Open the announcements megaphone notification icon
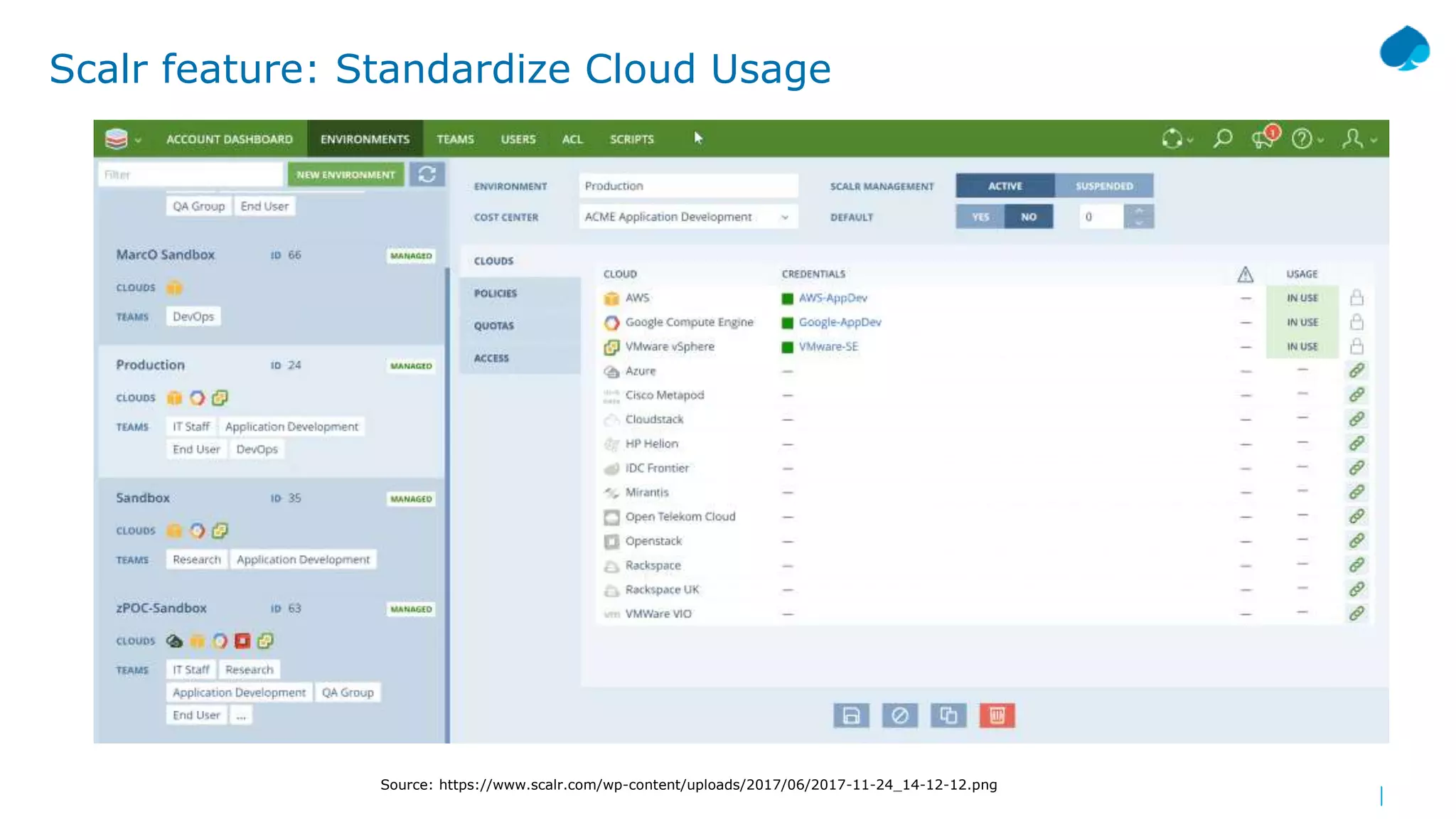 point(1263,139)
